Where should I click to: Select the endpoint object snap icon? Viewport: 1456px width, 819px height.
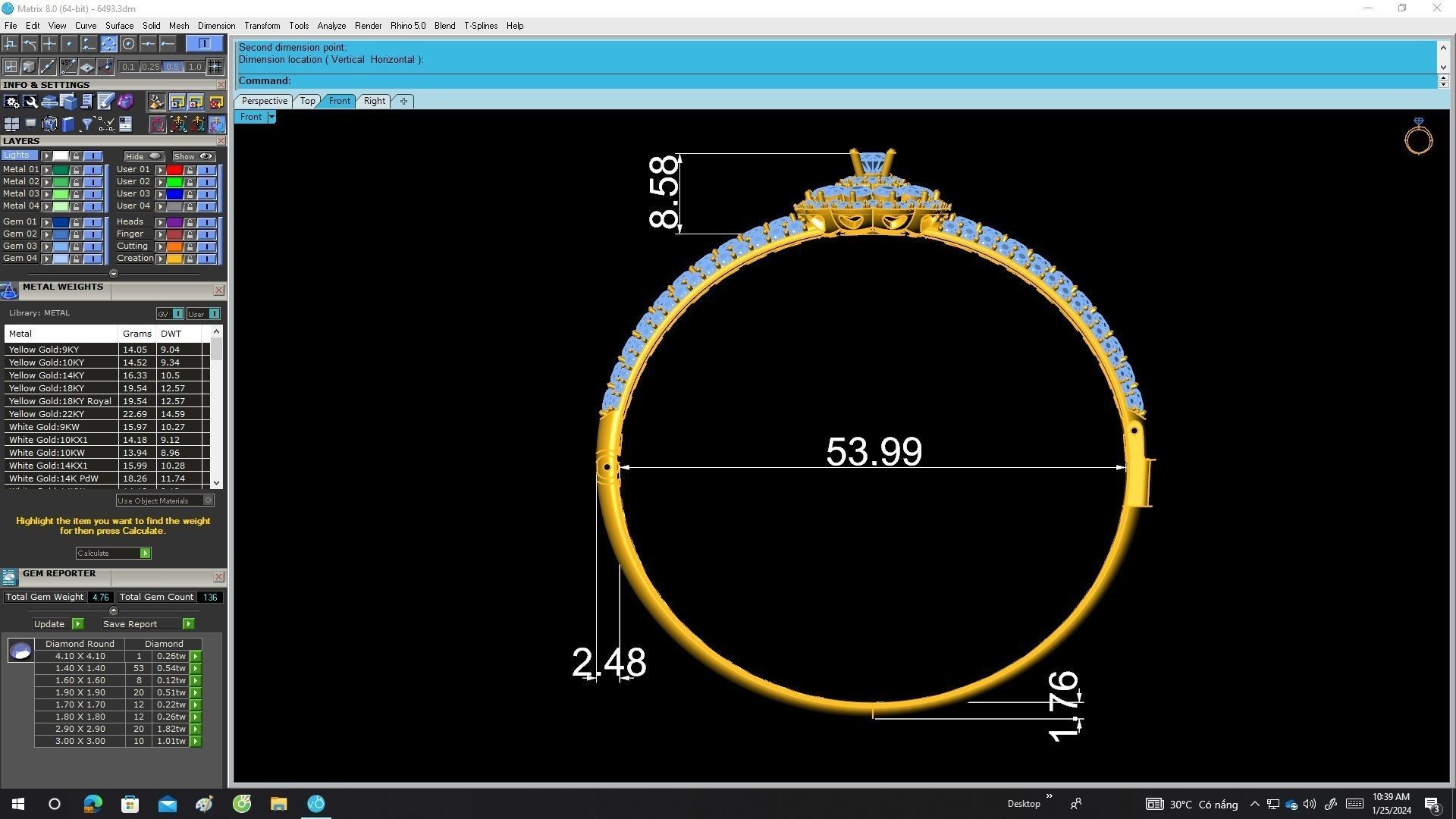point(168,44)
